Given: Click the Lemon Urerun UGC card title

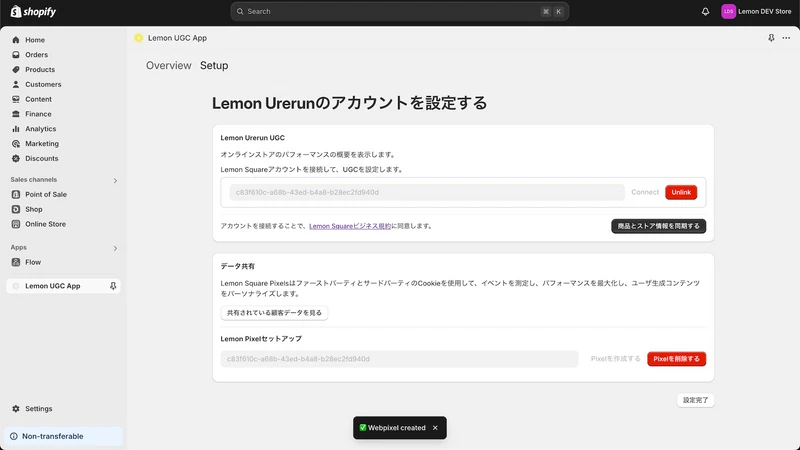Looking at the screenshot, I should 253,138.
